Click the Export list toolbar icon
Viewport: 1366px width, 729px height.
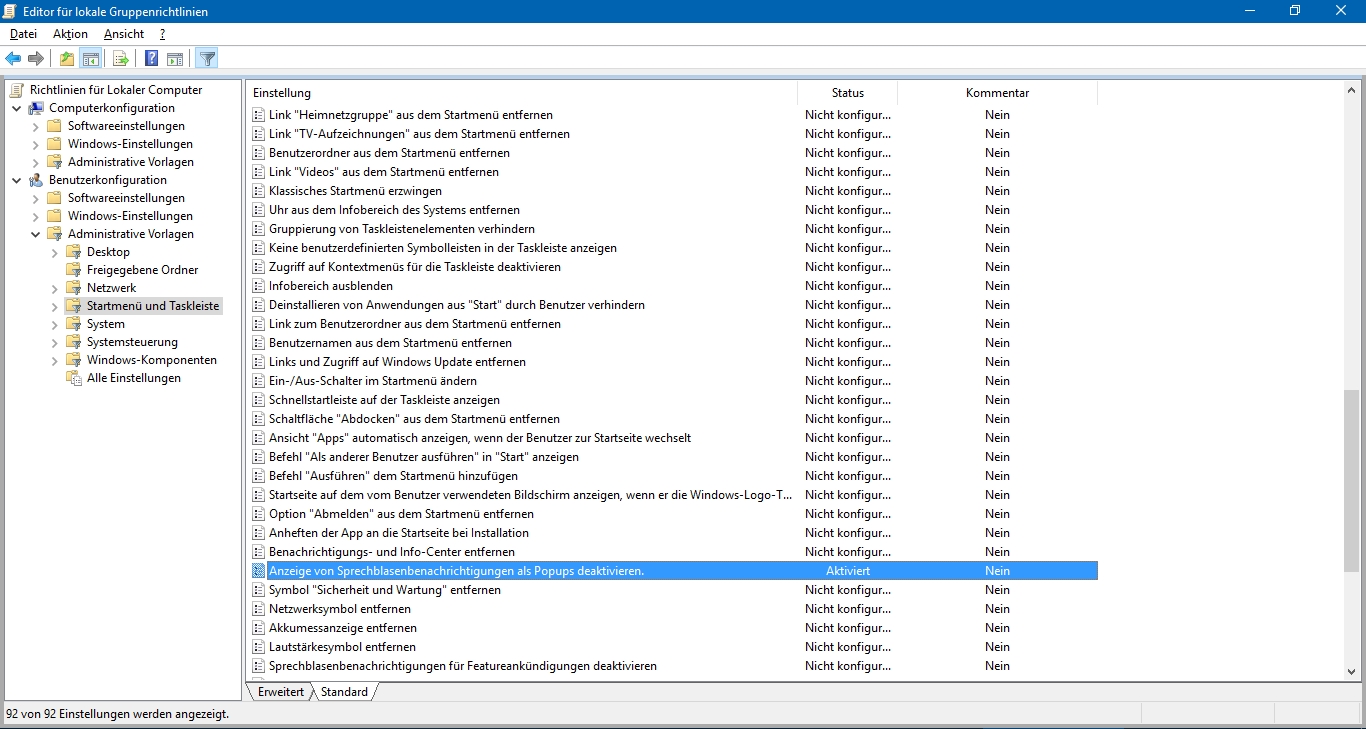pyautogui.click(x=120, y=58)
